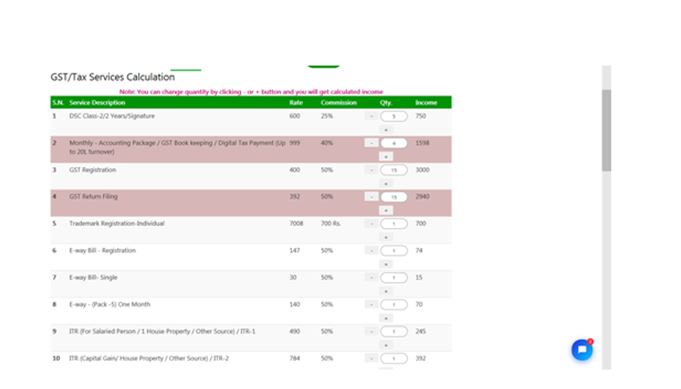The width and height of the screenshot is (681, 389).
Task: Select the Income column header
Action: click(426, 103)
